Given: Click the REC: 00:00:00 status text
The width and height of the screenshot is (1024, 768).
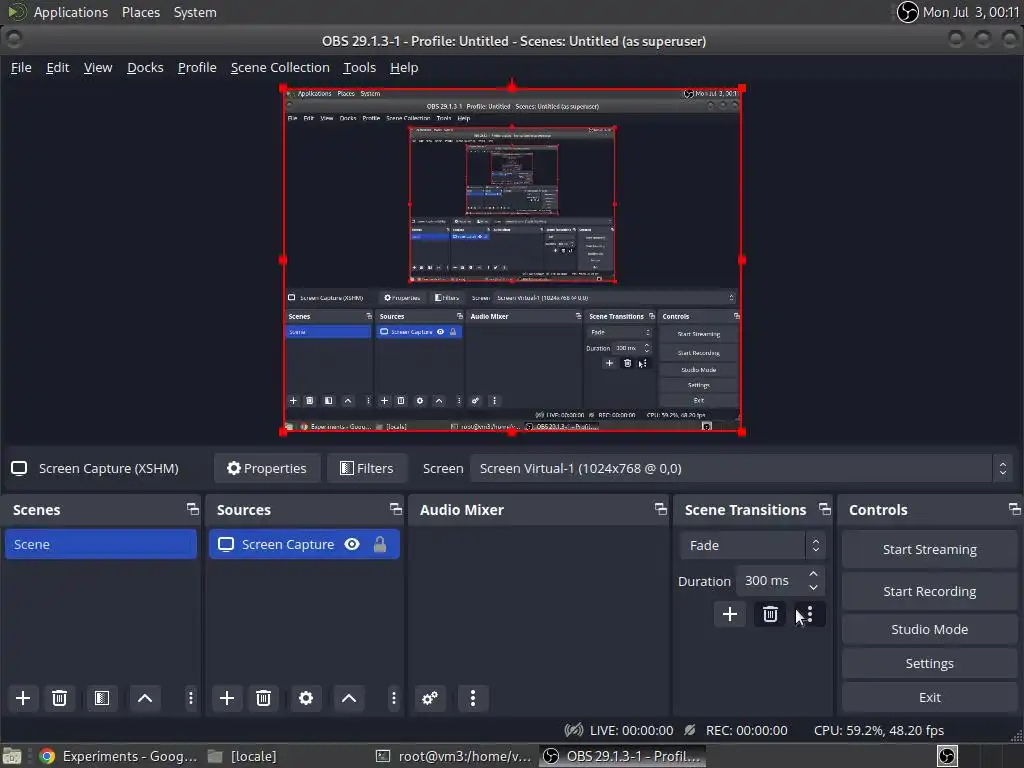Looking at the screenshot, I should click(x=746, y=730).
